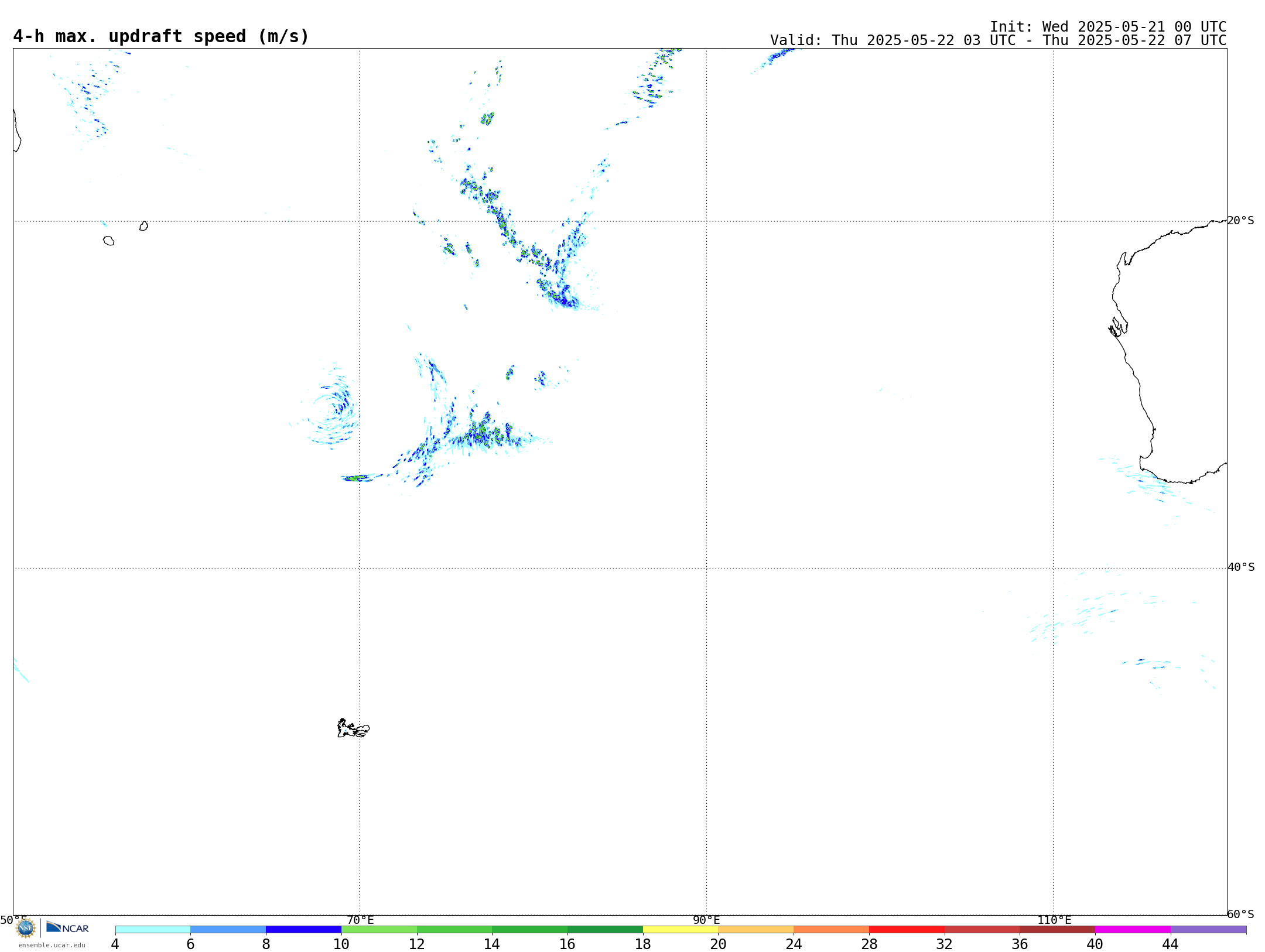Select the magenta 40-44 m/s swatch
1265x952 pixels.
pos(1133,930)
